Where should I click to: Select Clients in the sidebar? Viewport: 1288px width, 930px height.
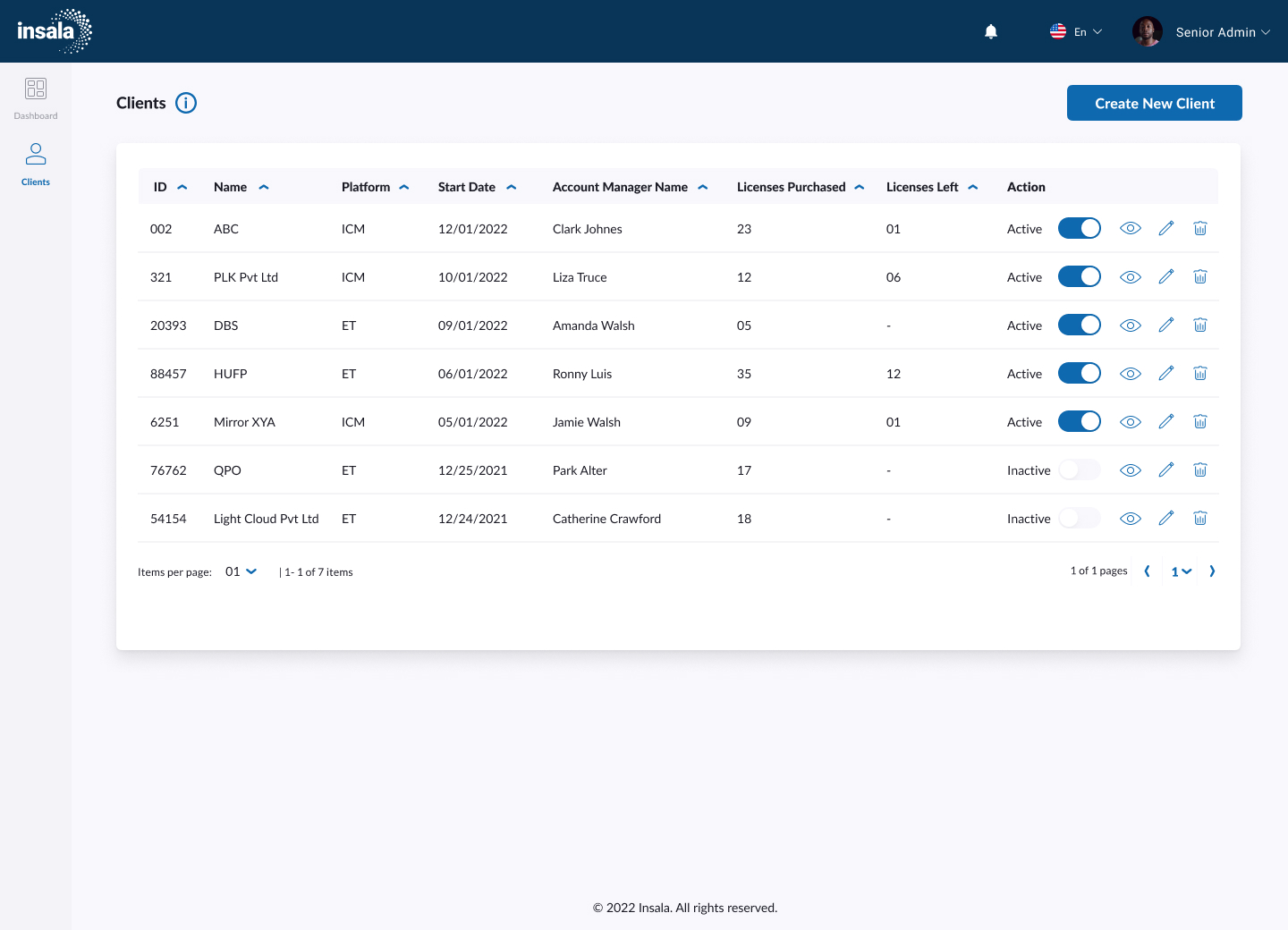[x=36, y=165]
